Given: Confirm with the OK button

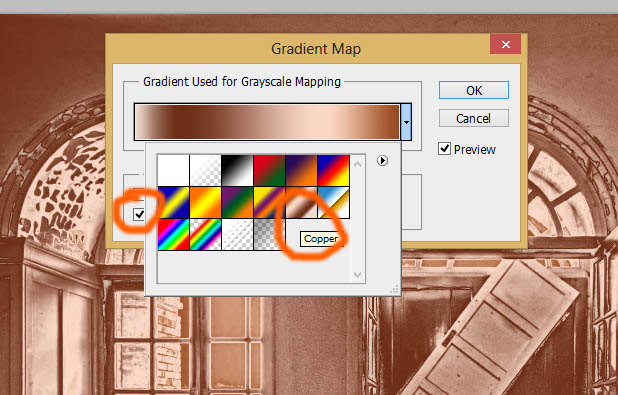Looking at the screenshot, I should click(474, 90).
